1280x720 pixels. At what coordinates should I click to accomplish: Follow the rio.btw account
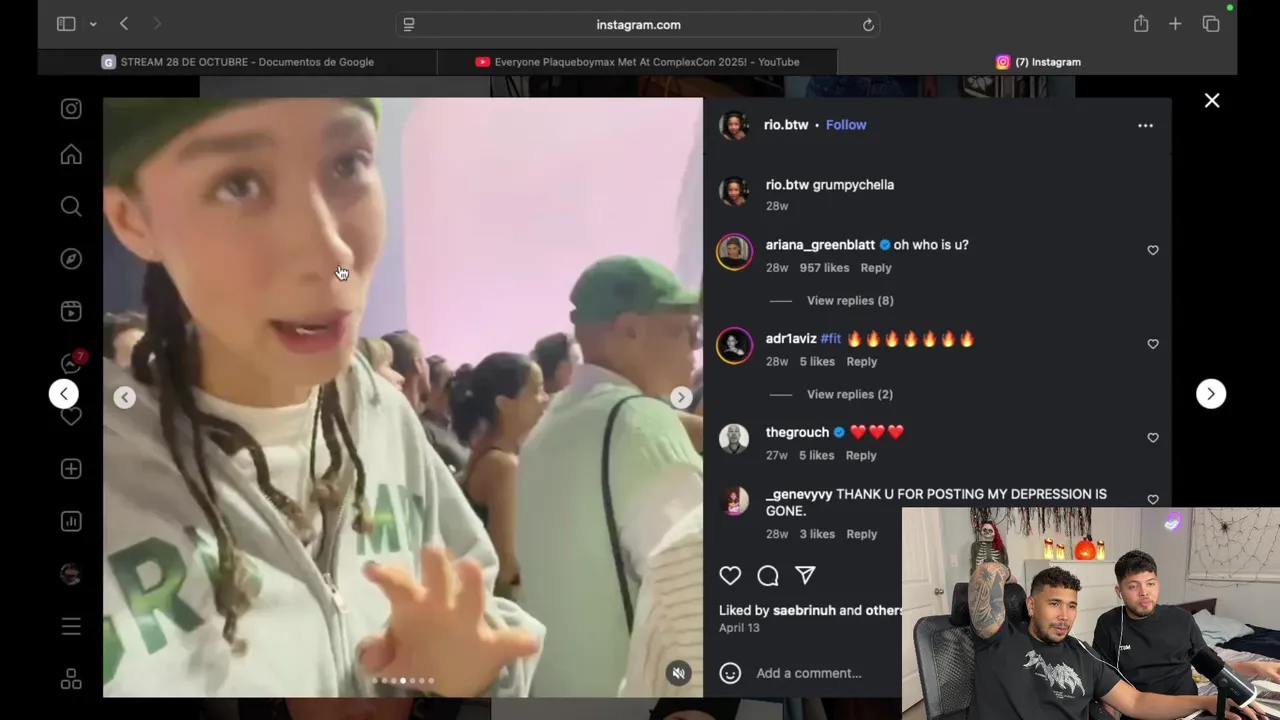pos(846,125)
